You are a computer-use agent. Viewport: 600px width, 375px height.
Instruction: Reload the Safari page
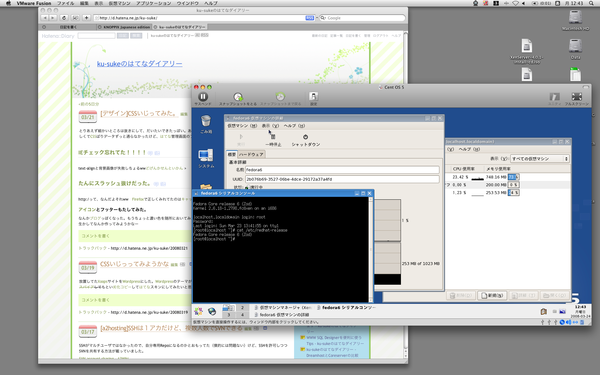coord(64,18)
